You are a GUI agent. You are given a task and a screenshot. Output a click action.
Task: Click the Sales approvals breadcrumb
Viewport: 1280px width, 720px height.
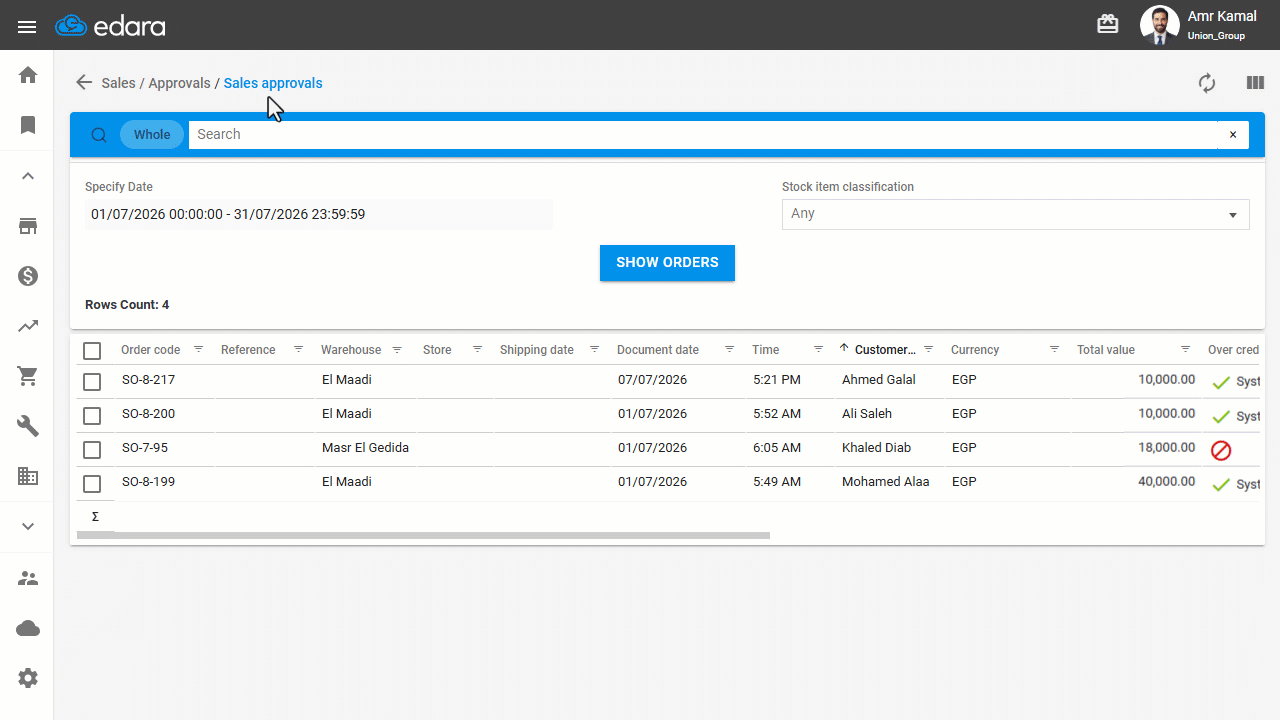273,83
